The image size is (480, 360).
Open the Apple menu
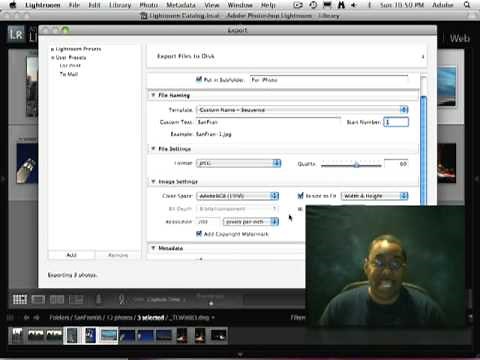tap(13, 5)
